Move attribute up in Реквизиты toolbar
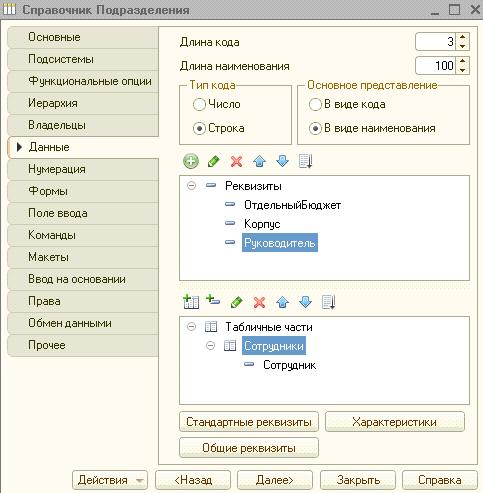The image size is (483, 493). click(x=259, y=162)
